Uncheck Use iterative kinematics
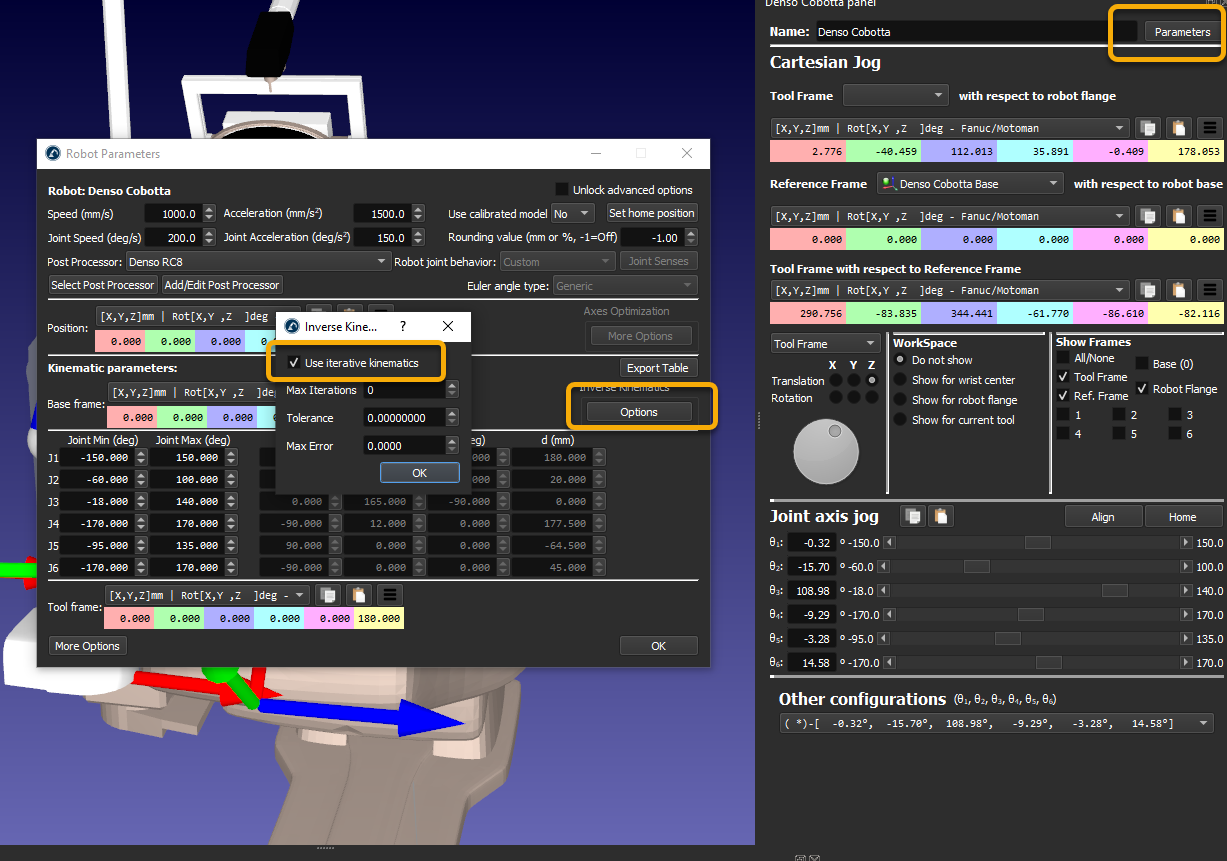The height and width of the screenshot is (861, 1227). (x=294, y=363)
